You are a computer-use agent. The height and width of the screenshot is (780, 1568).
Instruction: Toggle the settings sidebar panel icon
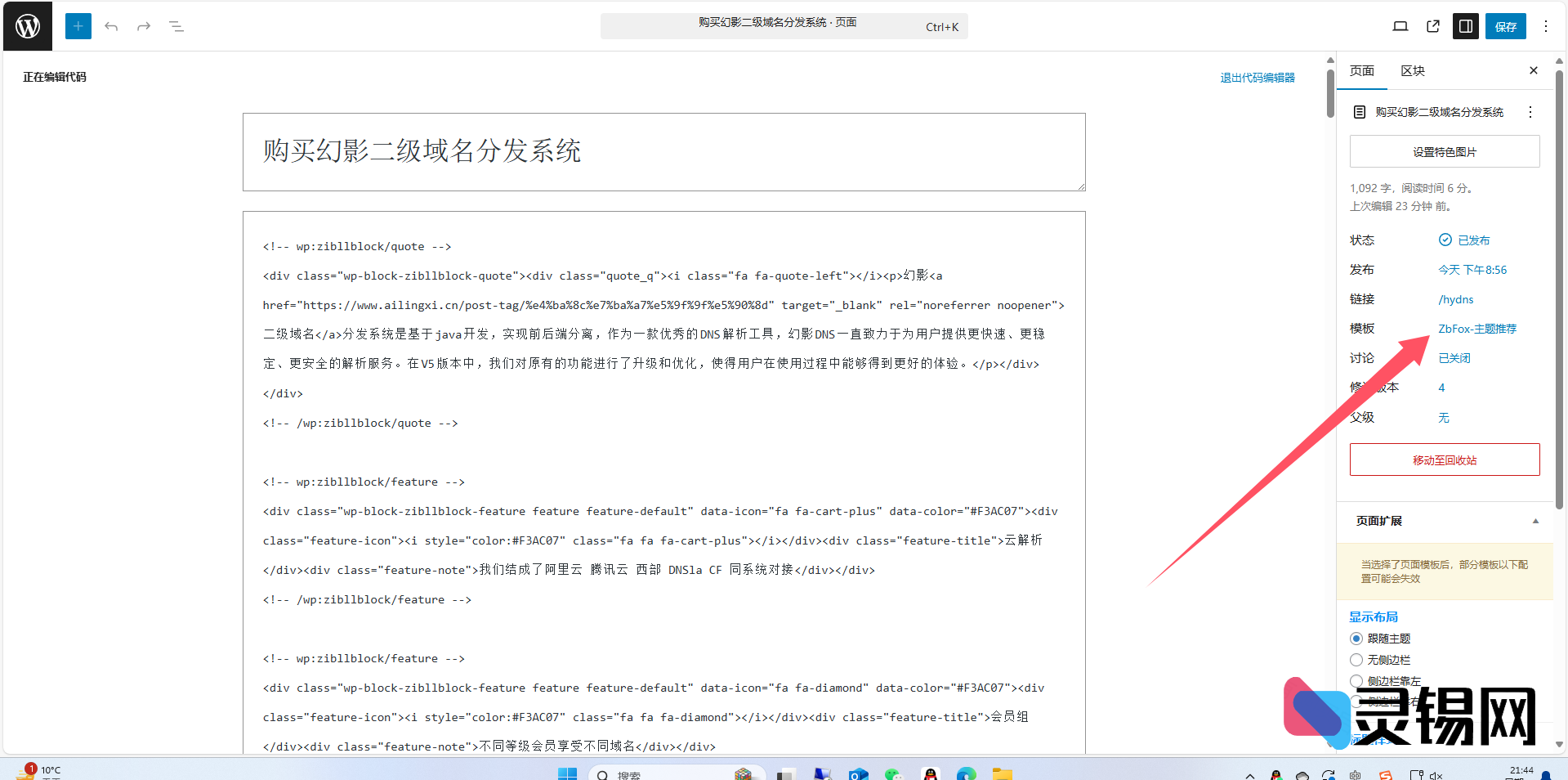1464,26
